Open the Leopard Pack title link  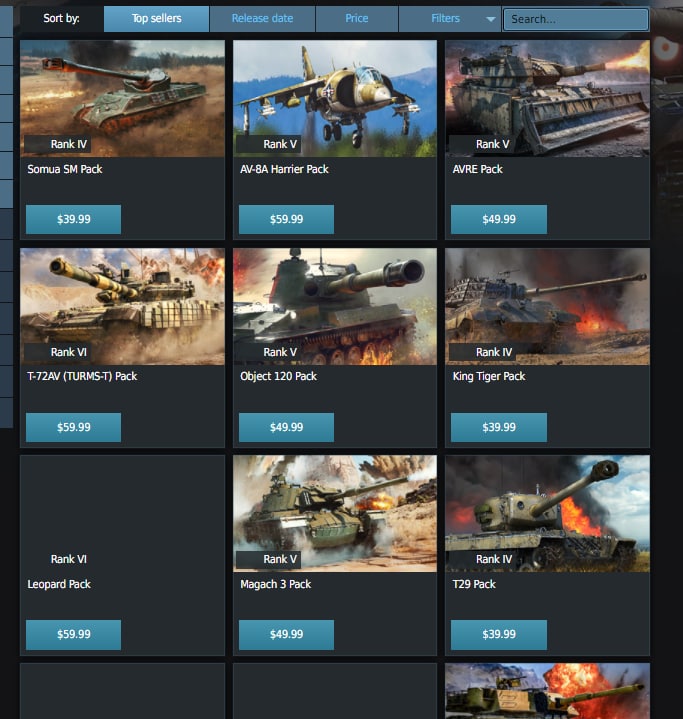coord(59,584)
